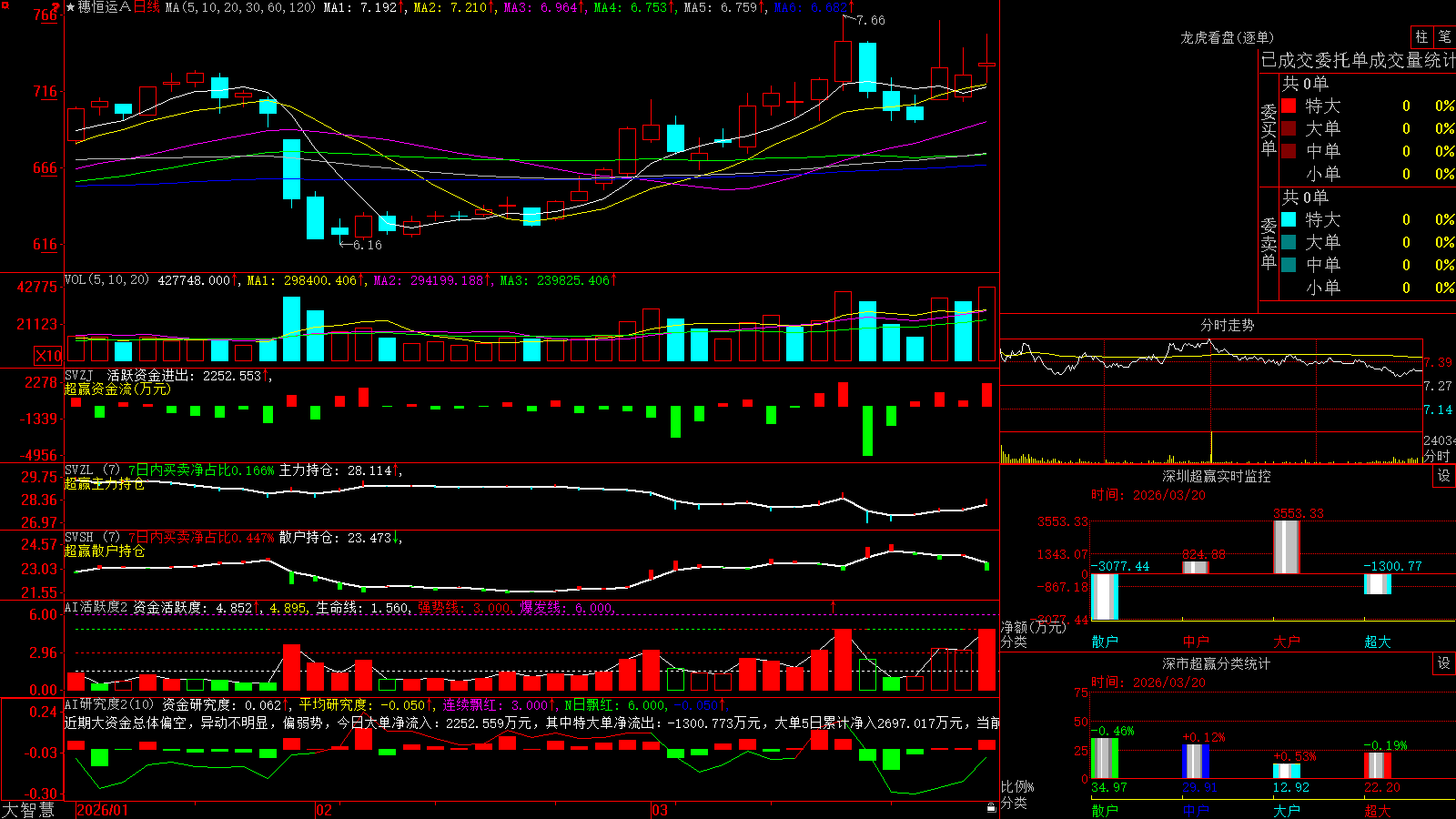Click the 穗恒运A stock name

point(105,7)
